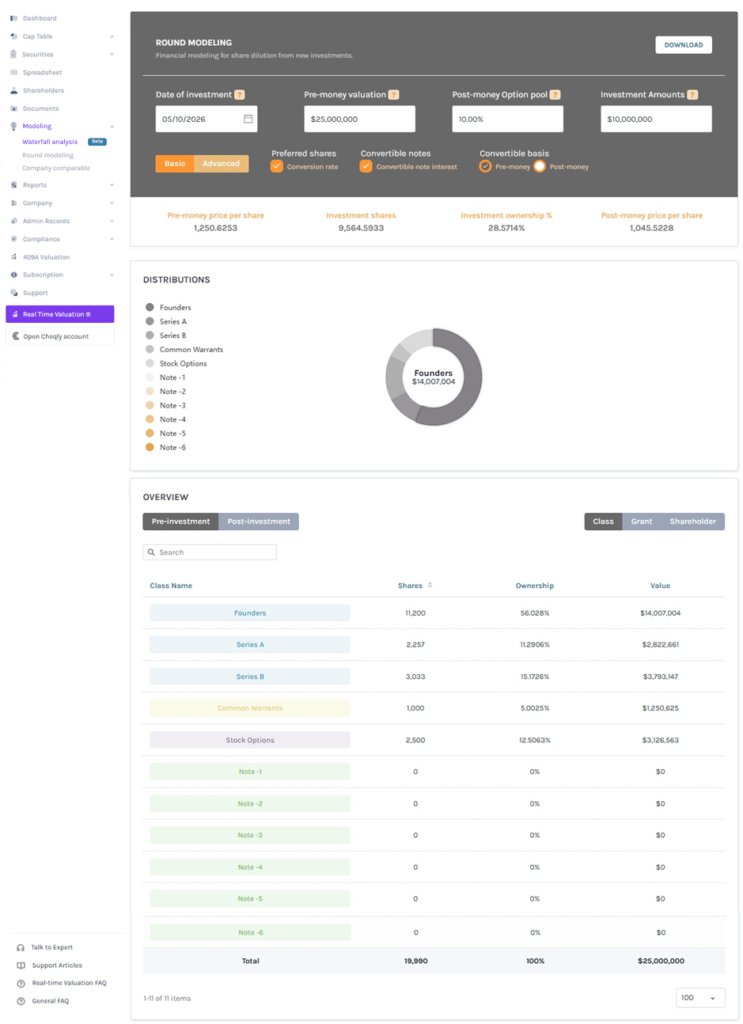Click the Talk to Expert headset icon
Screen dimensions: 743x1024
pyautogui.click(x=21, y=948)
